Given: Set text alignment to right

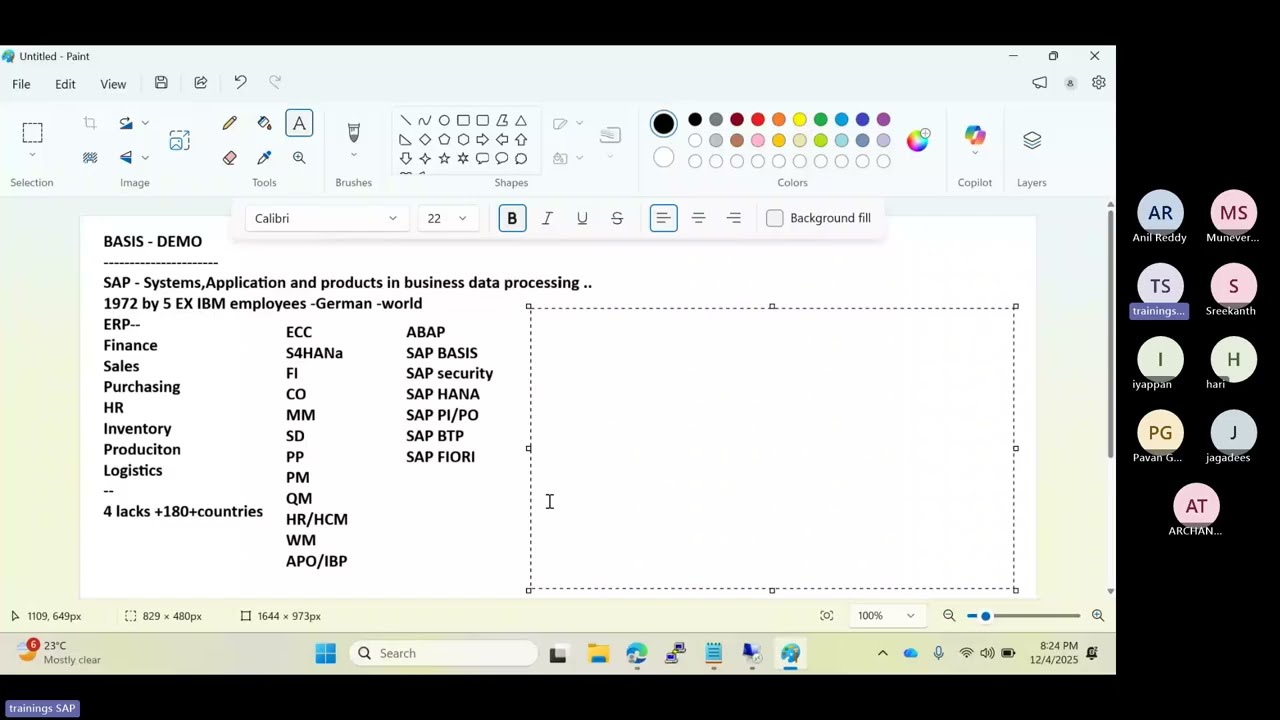Looking at the screenshot, I should tap(733, 218).
